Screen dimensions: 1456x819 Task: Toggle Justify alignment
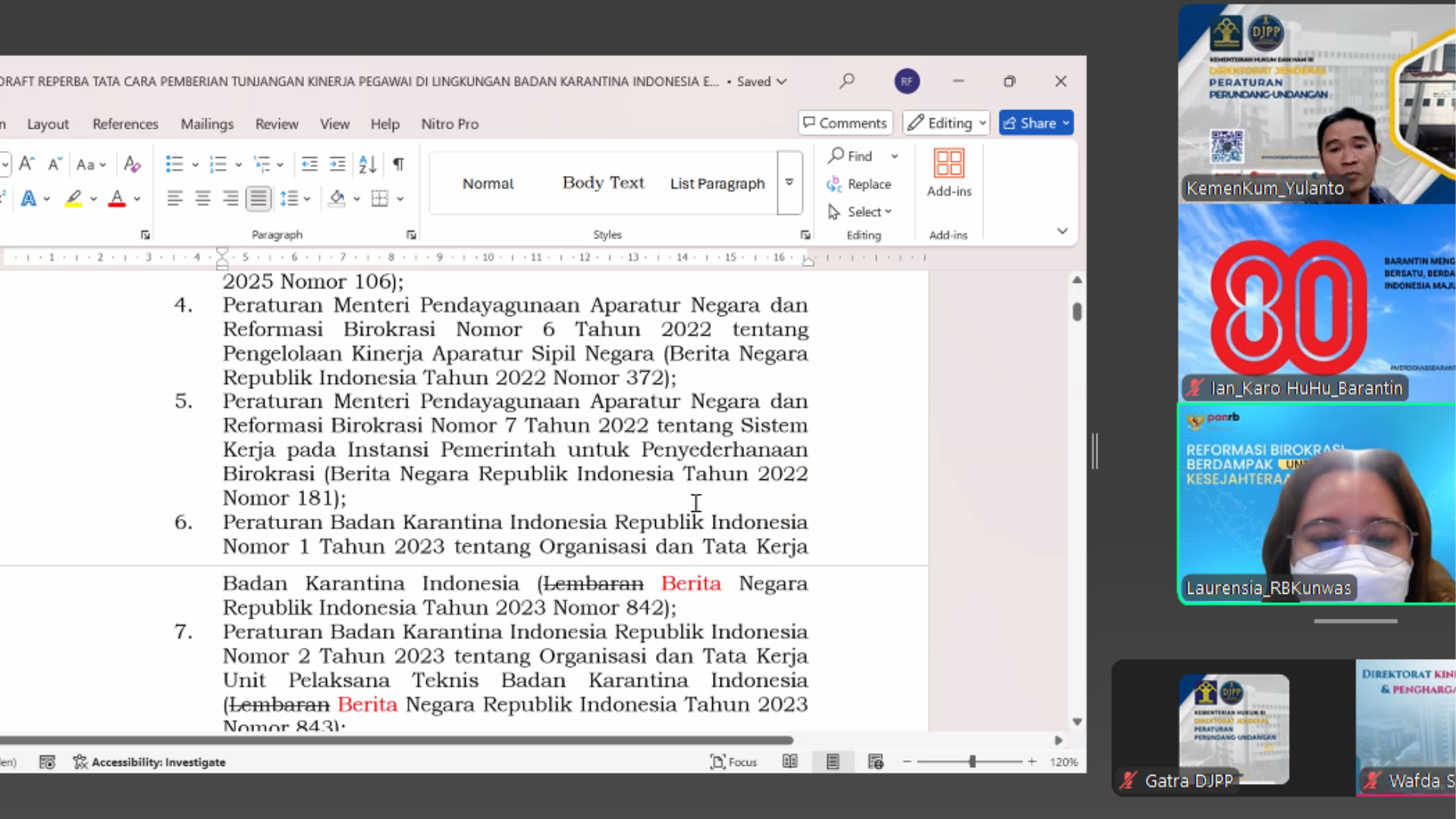tap(259, 199)
